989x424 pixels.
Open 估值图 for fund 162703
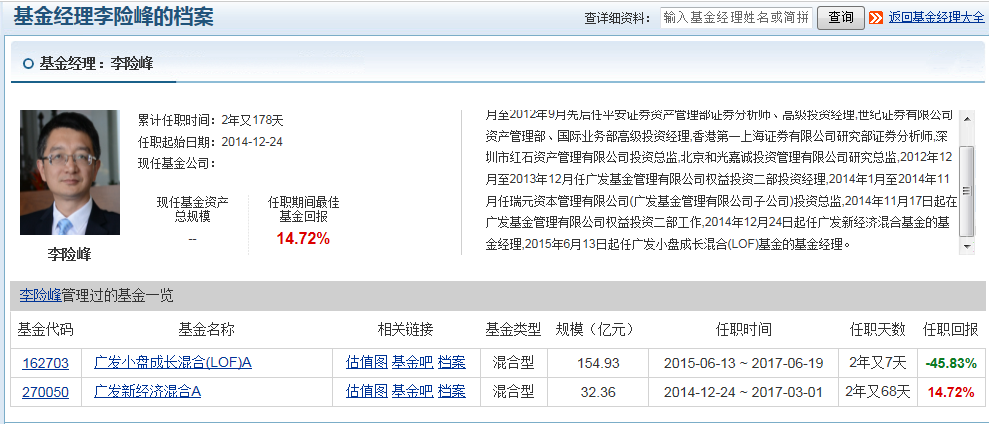tap(366, 363)
